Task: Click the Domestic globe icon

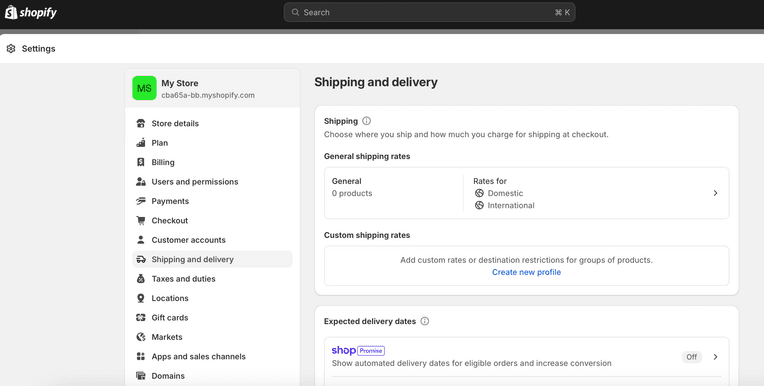Action: click(479, 193)
